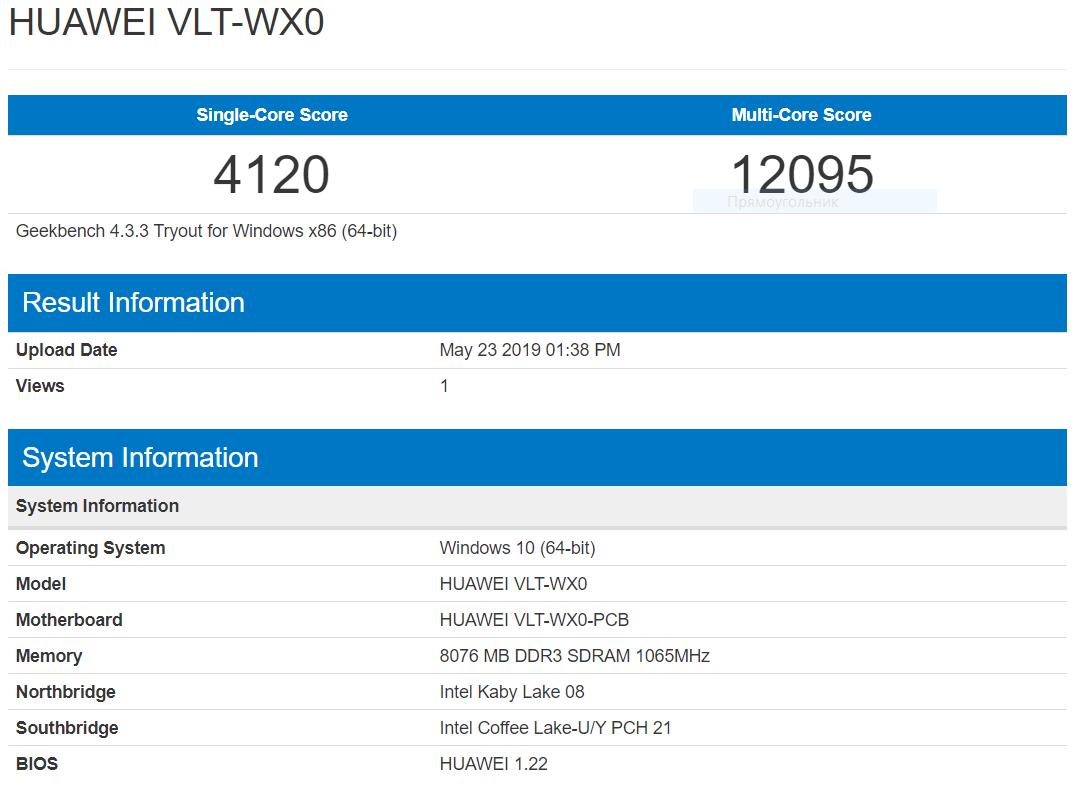Select the Windows 10 (64-bit) value

517,548
